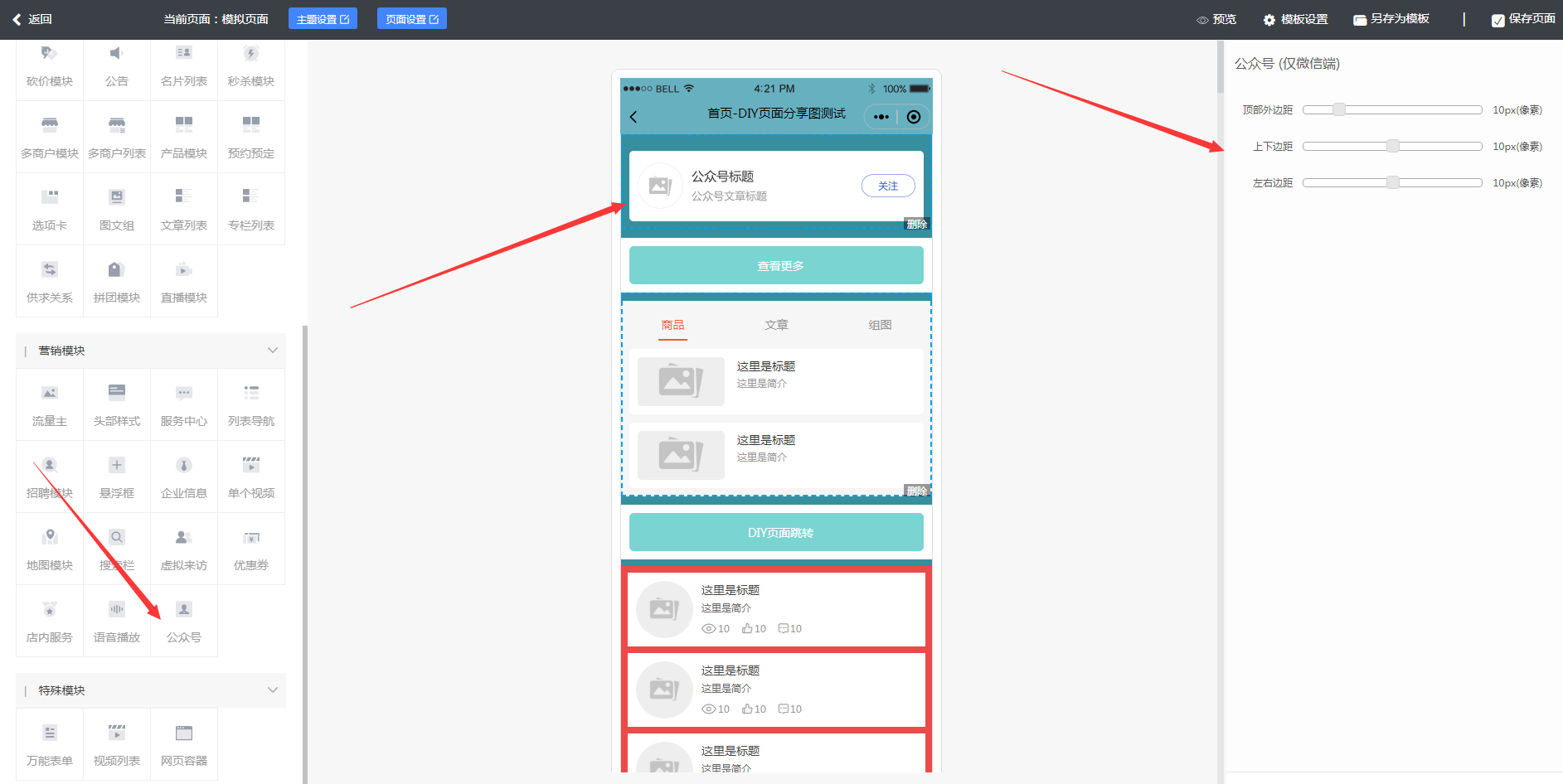Adjust the 上下边距 slider
Image resolution: width=1563 pixels, height=784 pixels.
1392,146
